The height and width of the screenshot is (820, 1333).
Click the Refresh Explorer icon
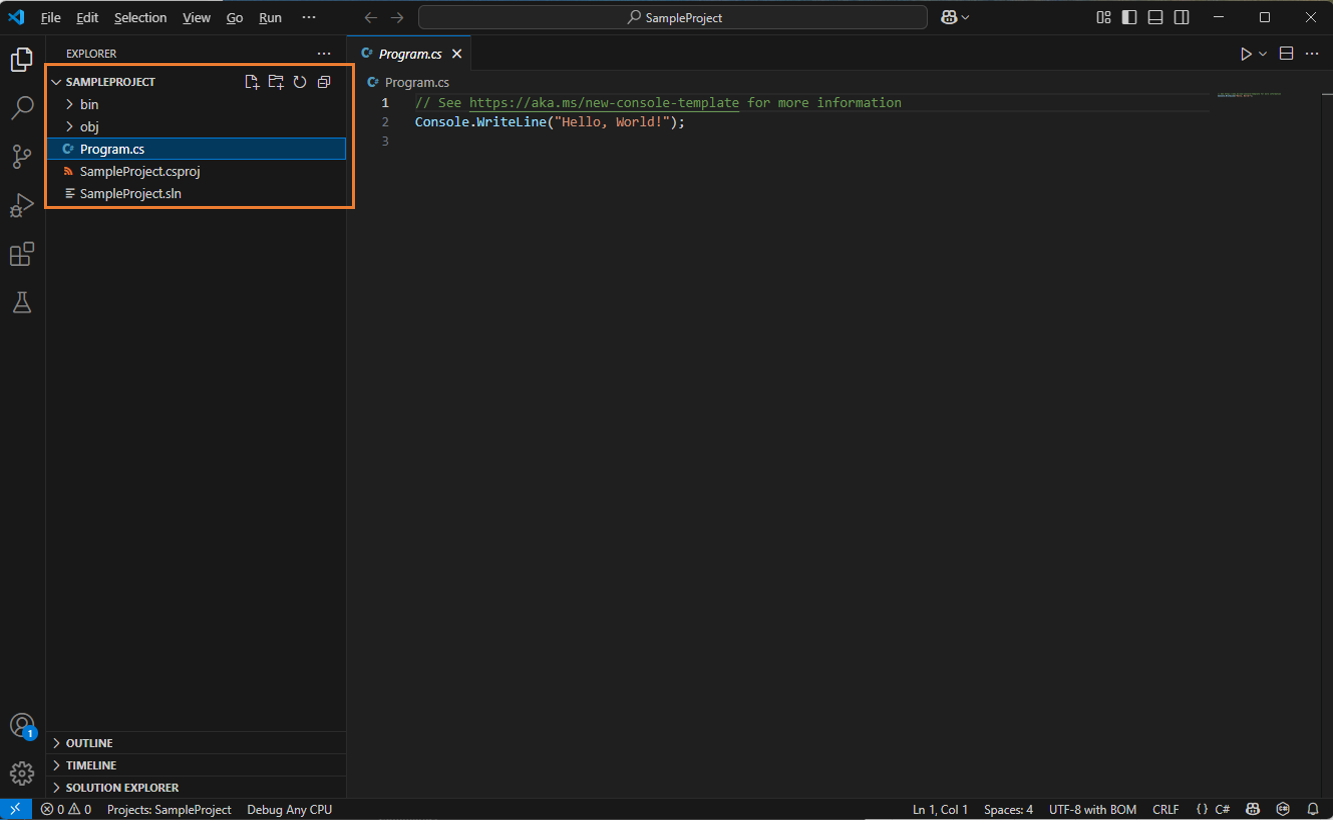300,82
